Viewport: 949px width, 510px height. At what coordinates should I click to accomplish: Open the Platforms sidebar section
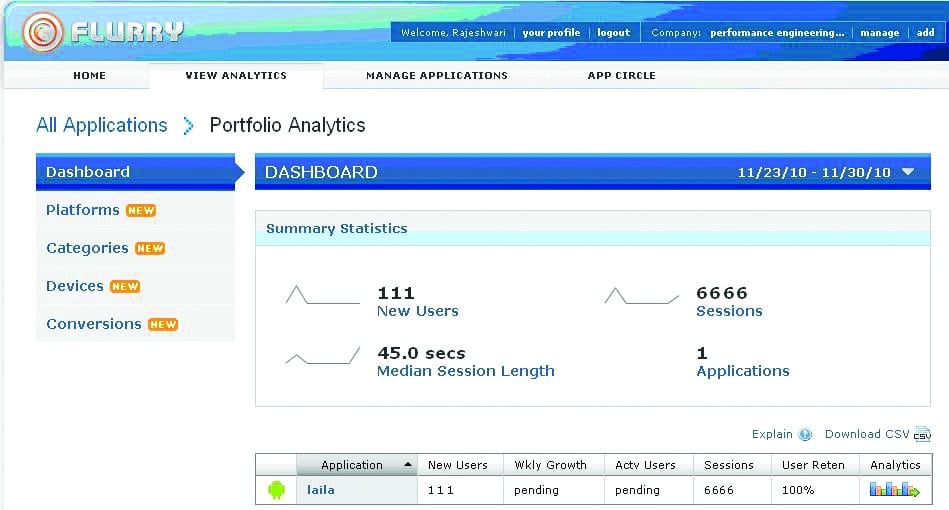pyautogui.click(x=83, y=210)
